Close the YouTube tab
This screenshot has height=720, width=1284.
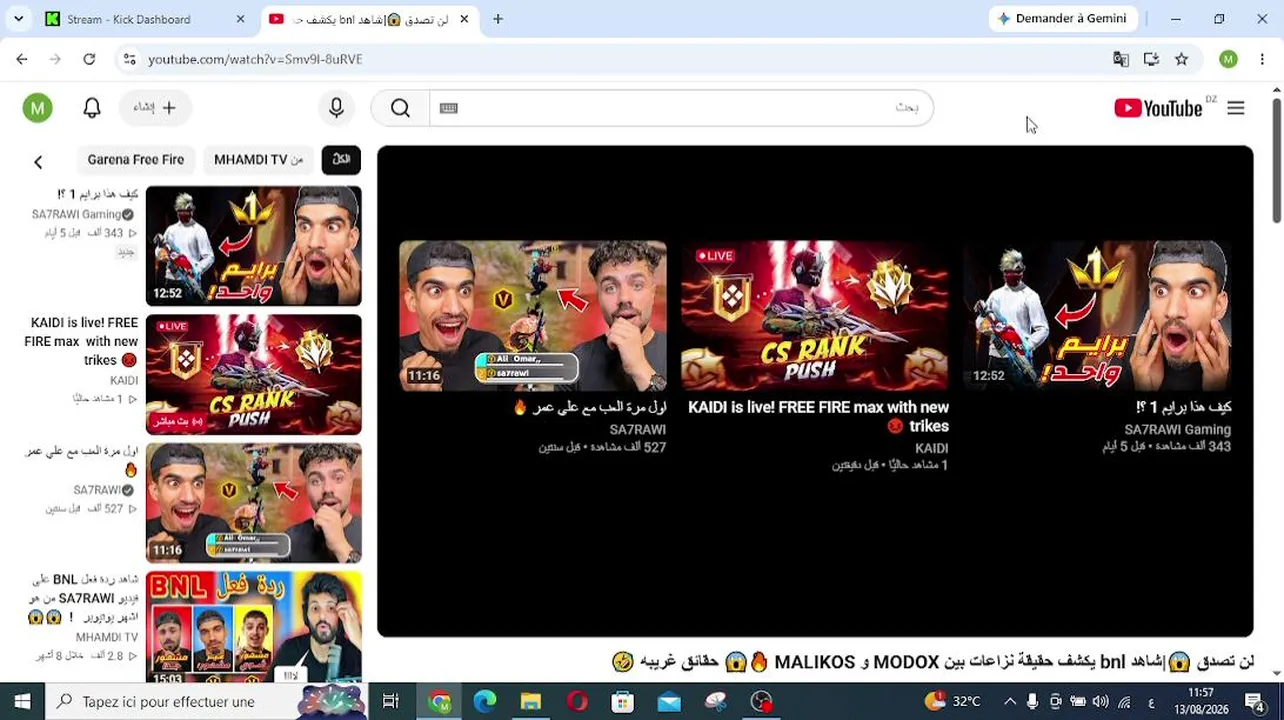pos(464,19)
